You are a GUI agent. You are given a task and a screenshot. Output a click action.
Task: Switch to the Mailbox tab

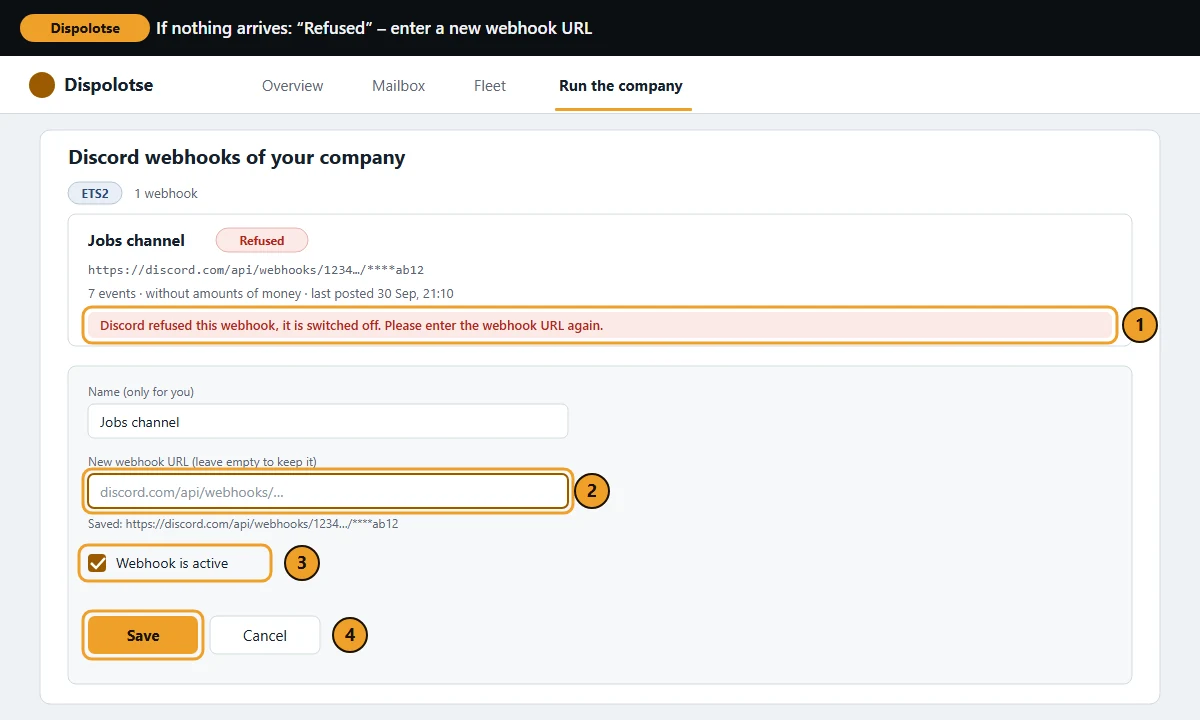(x=398, y=86)
